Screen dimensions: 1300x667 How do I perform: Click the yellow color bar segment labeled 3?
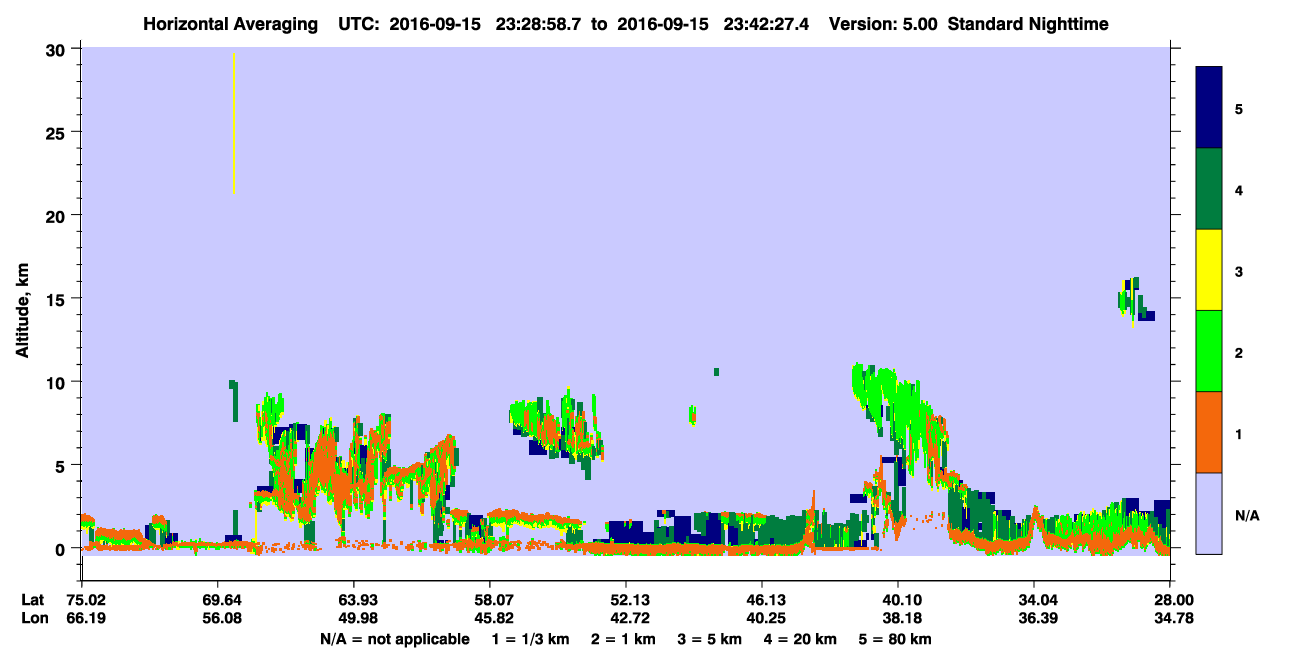[1209, 270]
